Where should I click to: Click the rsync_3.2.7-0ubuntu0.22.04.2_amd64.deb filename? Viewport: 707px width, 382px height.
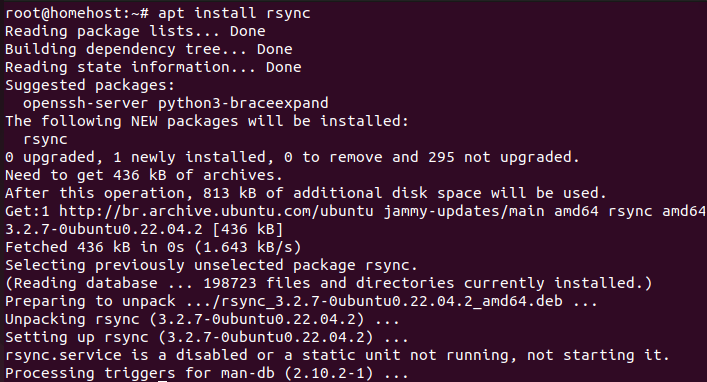pyautogui.click(x=392, y=301)
